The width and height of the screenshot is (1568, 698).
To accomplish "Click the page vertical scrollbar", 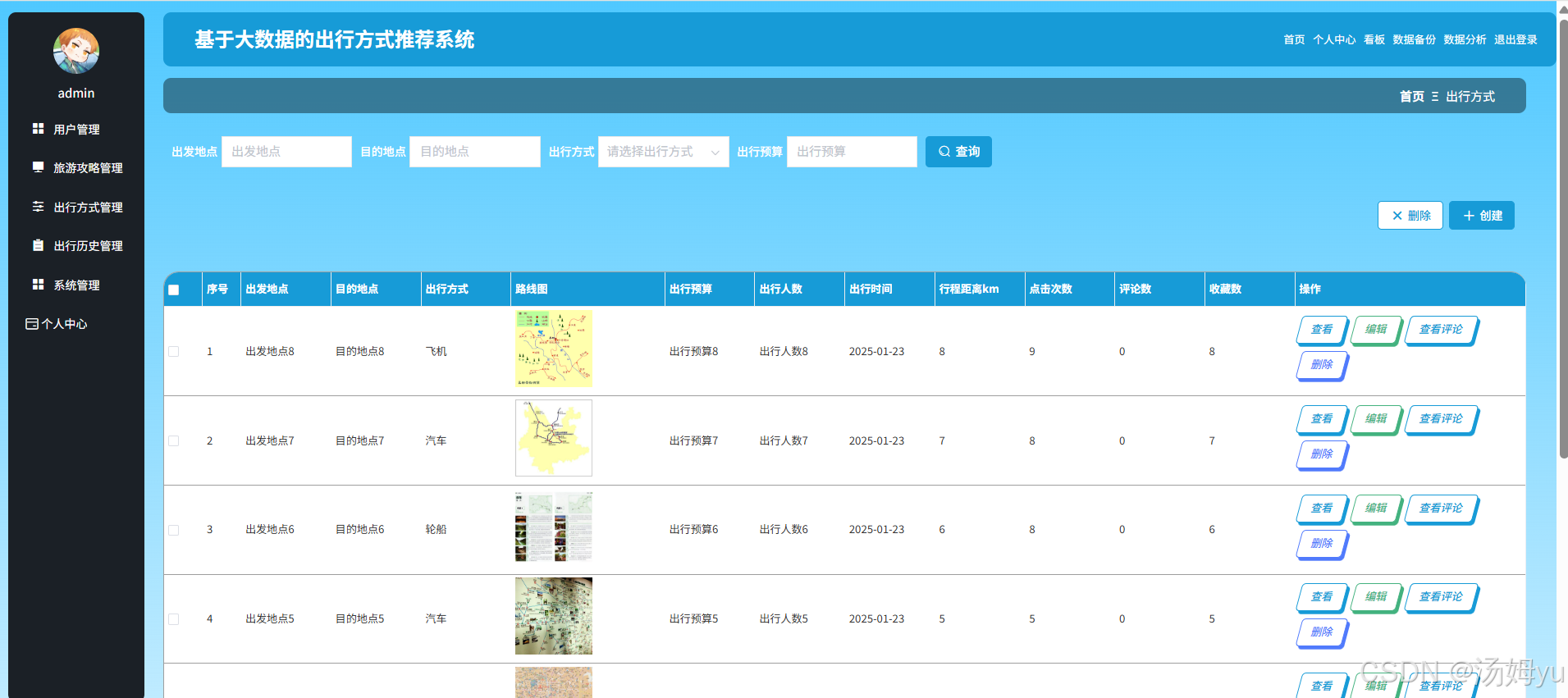I will pyautogui.click(x=1563, y=238).
